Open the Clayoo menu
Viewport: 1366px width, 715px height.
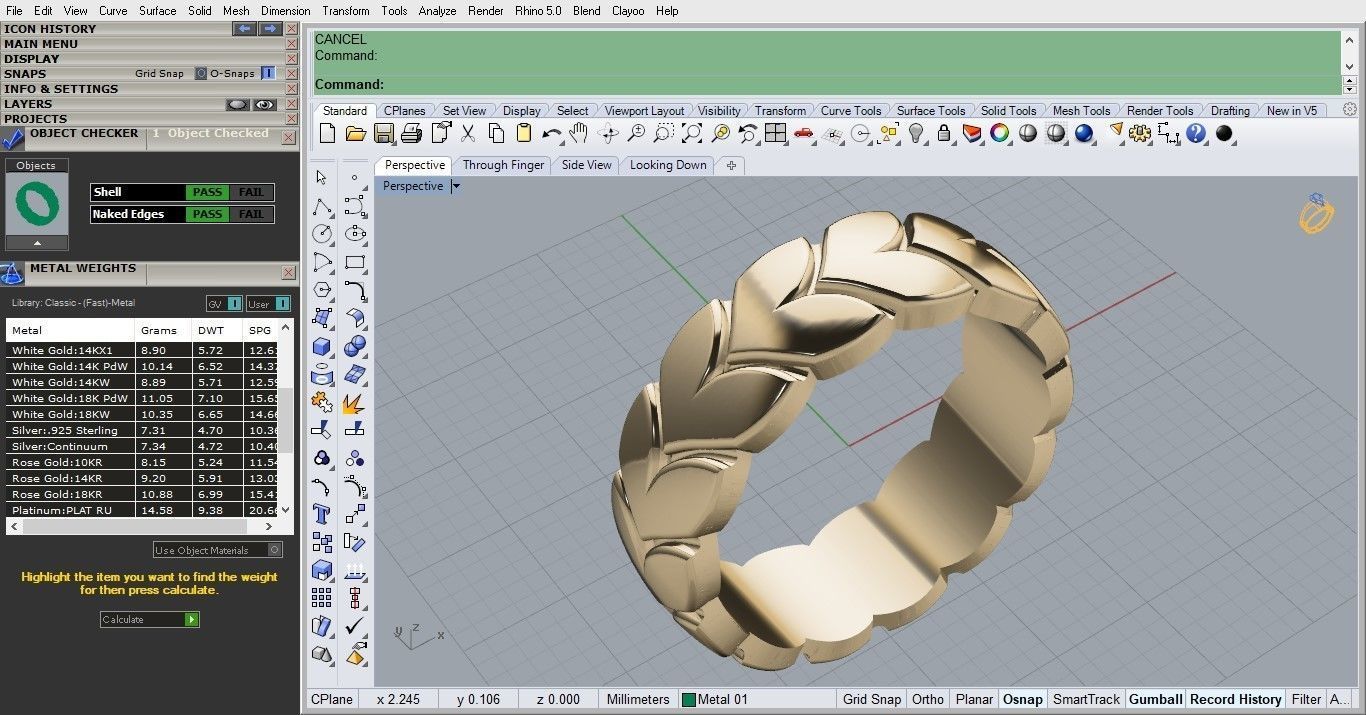click(x=628, y=11)
